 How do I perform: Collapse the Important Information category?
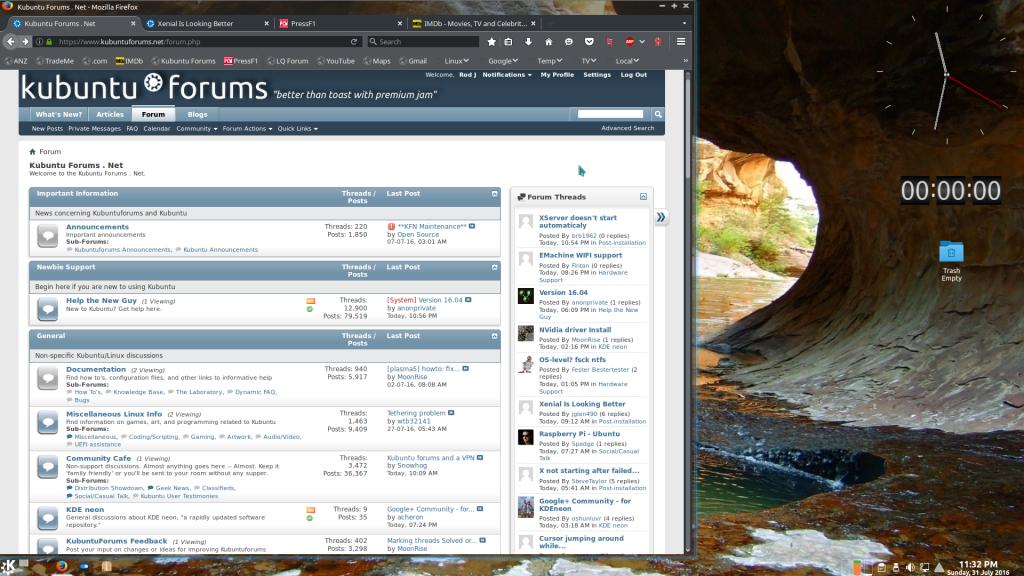(x=494, y=194)
